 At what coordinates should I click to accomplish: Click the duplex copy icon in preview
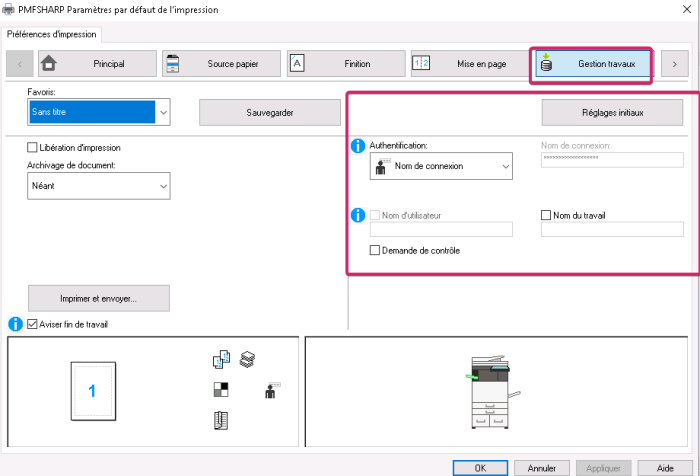(221, 360)
